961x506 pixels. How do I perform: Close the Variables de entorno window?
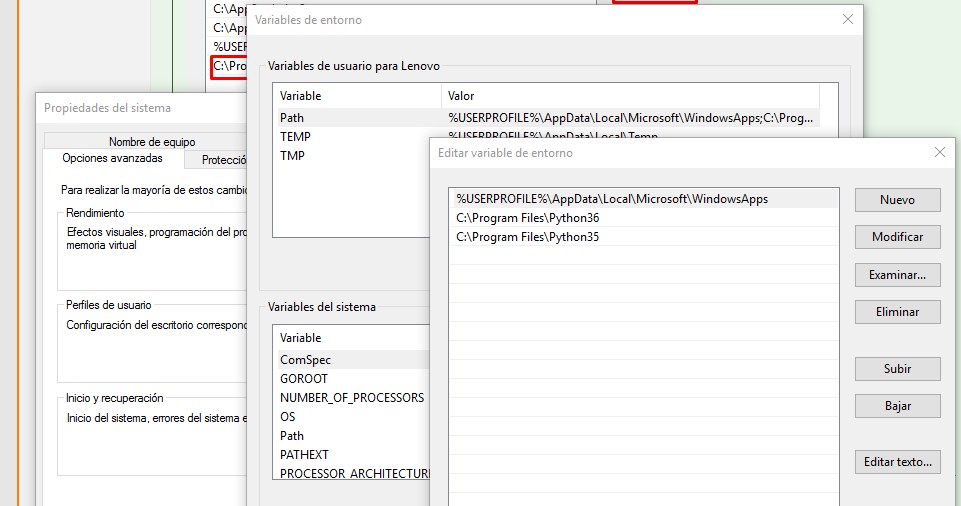[x=848, y=19]
